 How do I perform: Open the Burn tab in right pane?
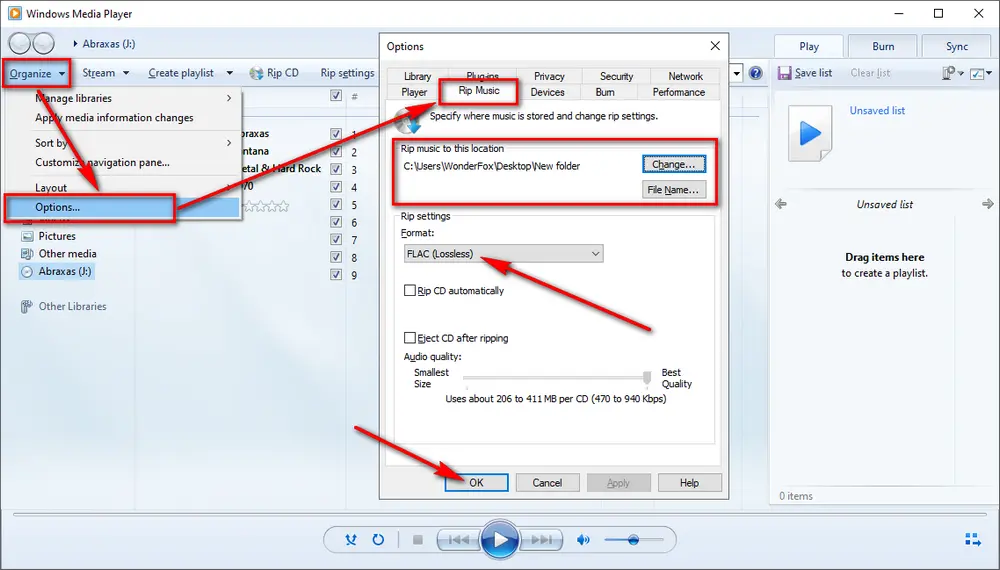[883, 46]
